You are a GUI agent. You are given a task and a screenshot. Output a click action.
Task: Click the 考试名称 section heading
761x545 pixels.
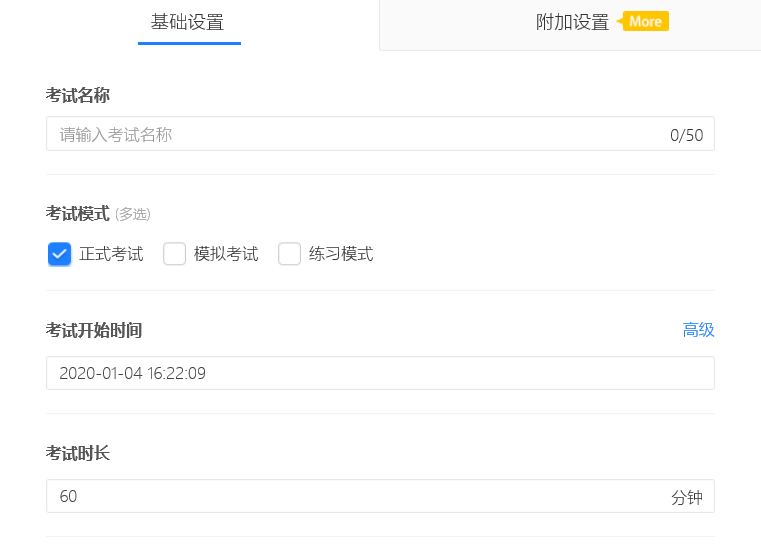(78, 95)
